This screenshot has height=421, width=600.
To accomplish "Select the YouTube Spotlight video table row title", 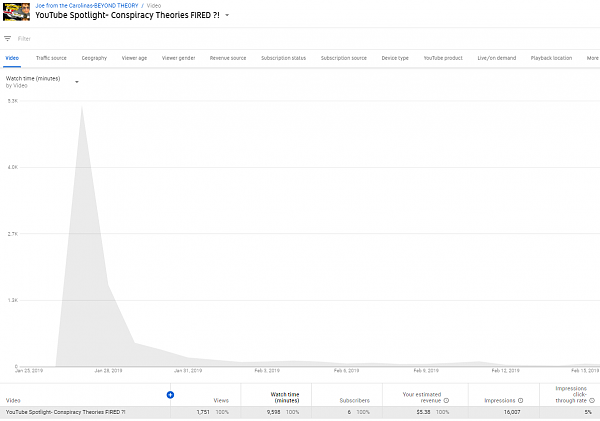I will (65, 412).
